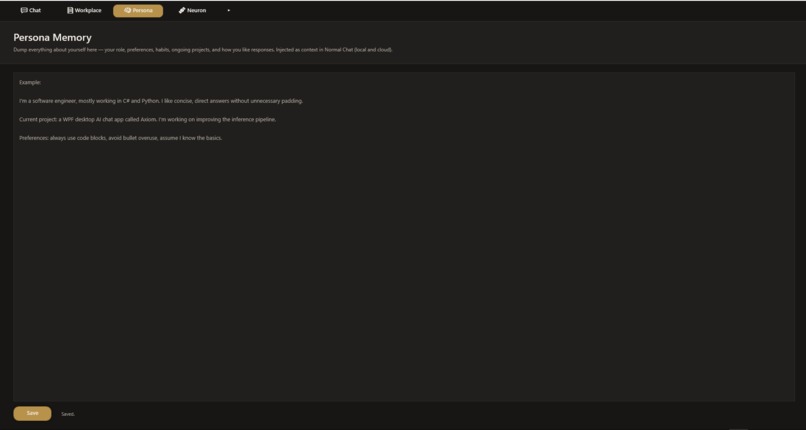The height and width of the screenshot is (430, 806).
Task: Switch to the Chat tab
Action: tap(31, 10)
